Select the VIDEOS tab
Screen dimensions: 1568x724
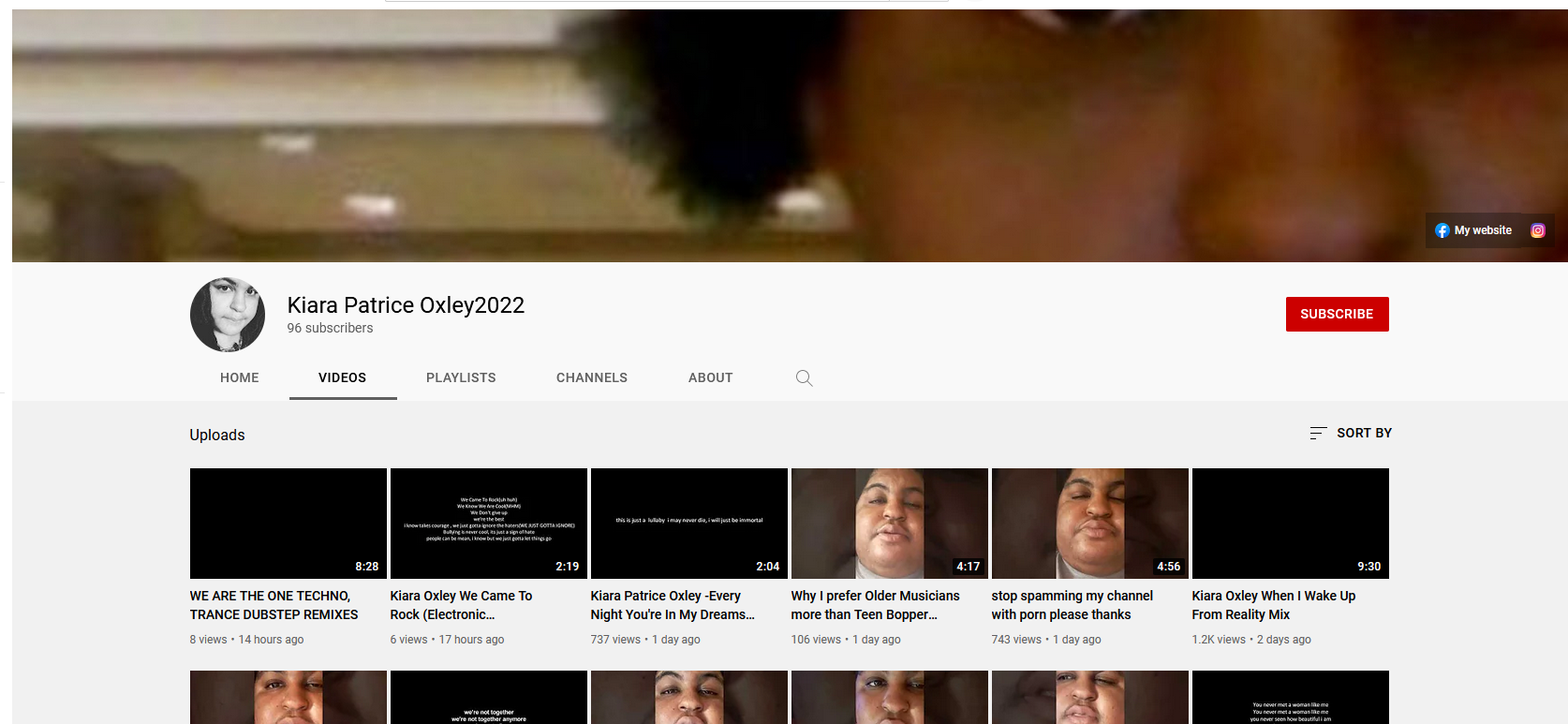click(343, 377)
